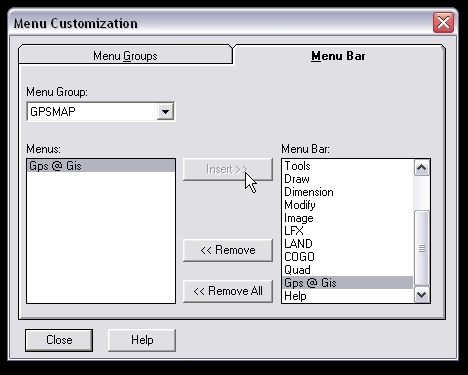Open the Menu Group dropdown arrow

coord(166,112)
